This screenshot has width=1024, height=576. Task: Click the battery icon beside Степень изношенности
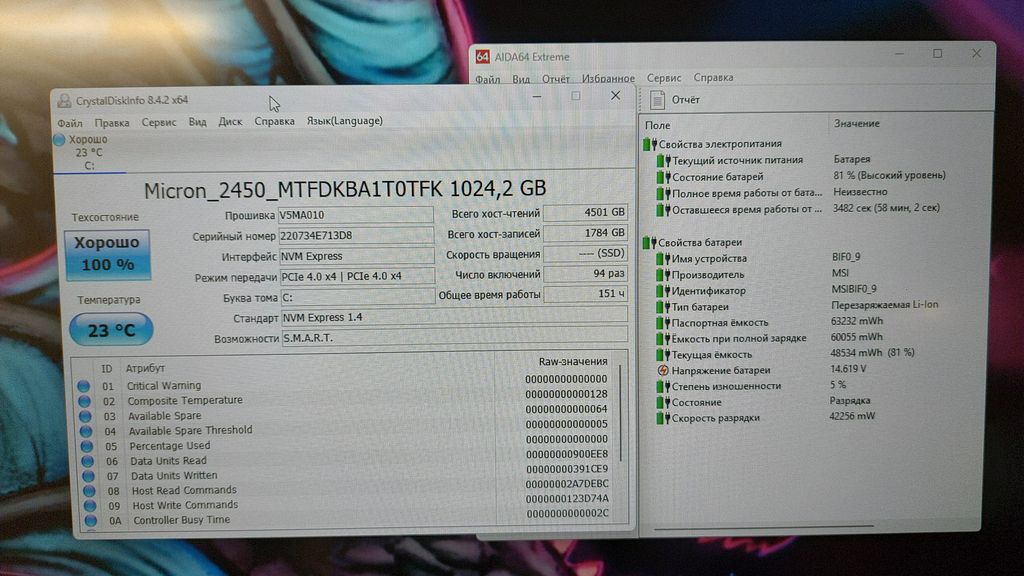[662, 386]
